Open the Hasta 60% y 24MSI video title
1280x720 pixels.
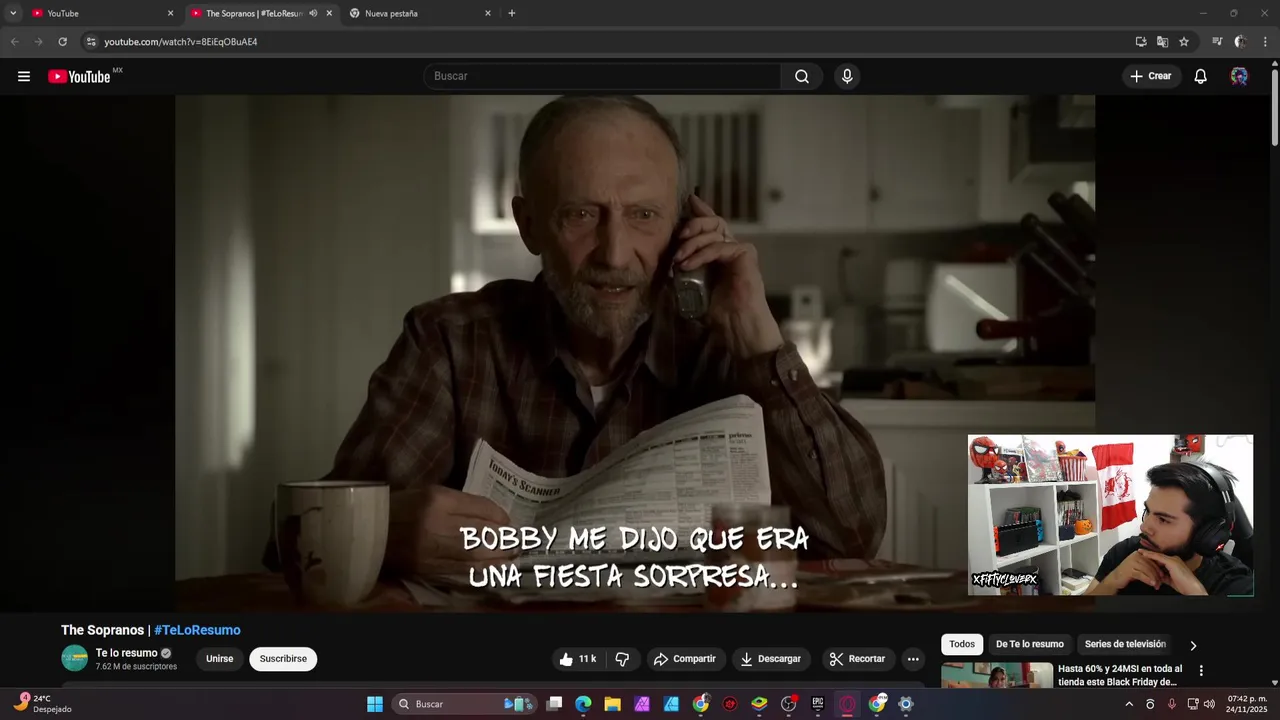pos(1120,675)
